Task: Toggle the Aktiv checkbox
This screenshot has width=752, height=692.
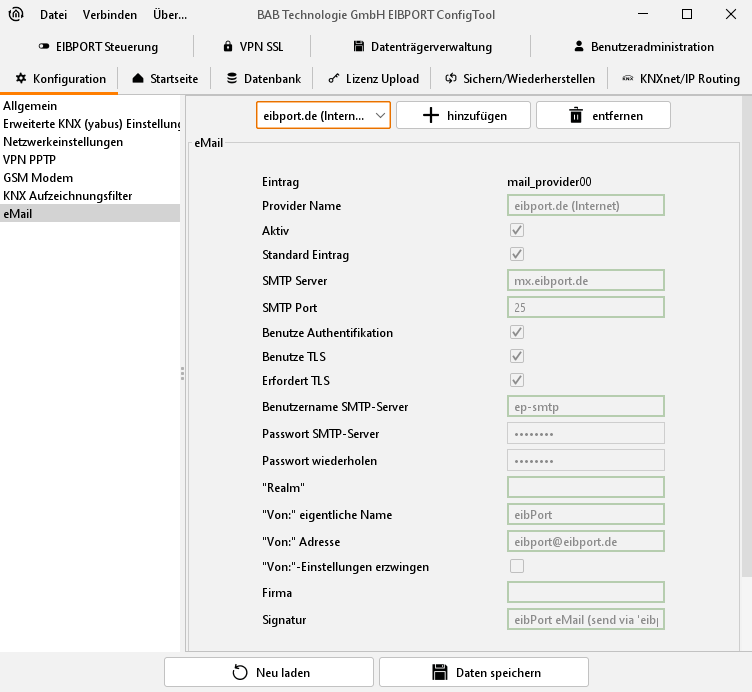Action: [517, 230]
